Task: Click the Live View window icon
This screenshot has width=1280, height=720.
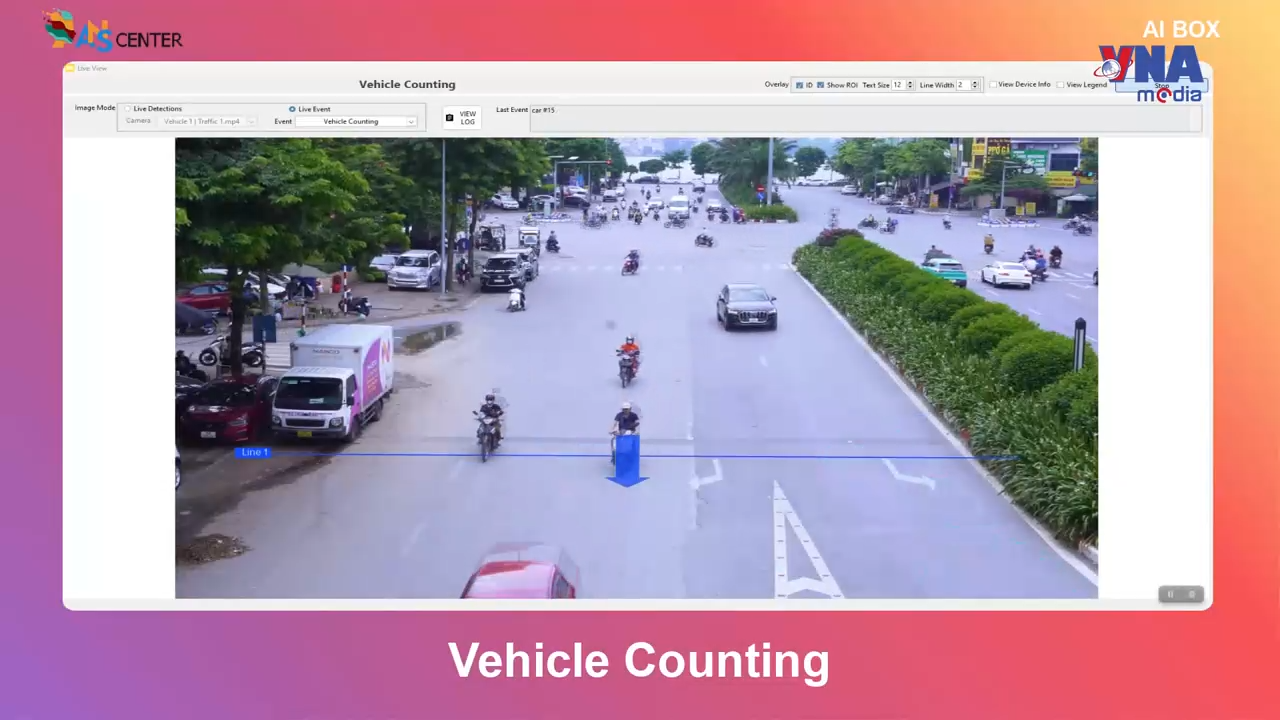Action: [70, 68]
